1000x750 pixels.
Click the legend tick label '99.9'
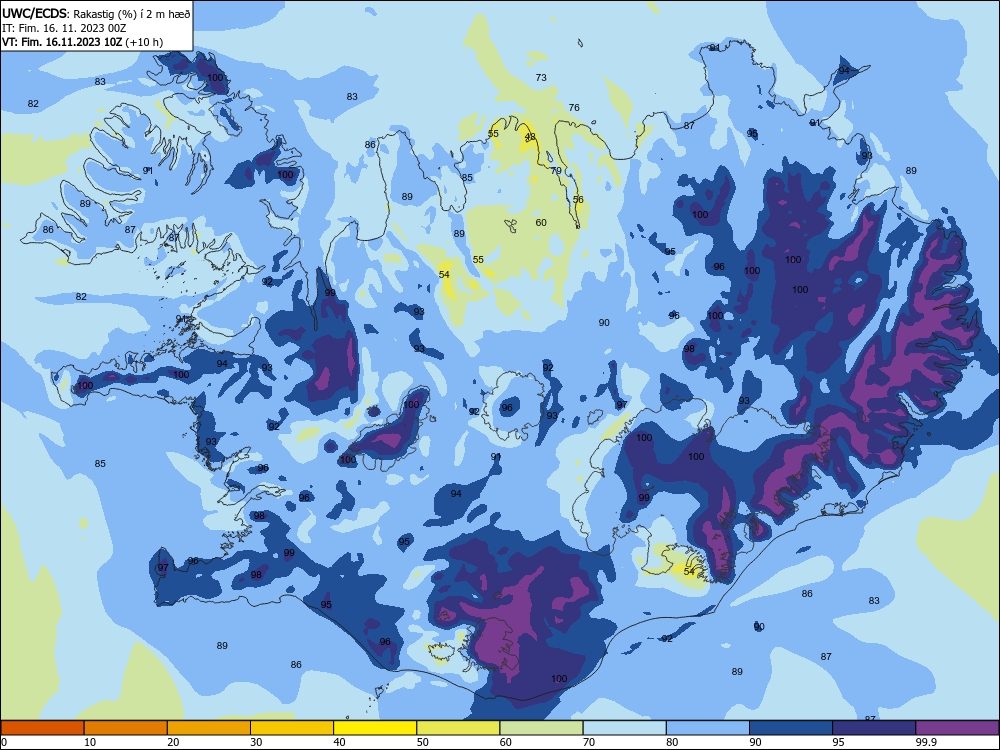(926, 742)
